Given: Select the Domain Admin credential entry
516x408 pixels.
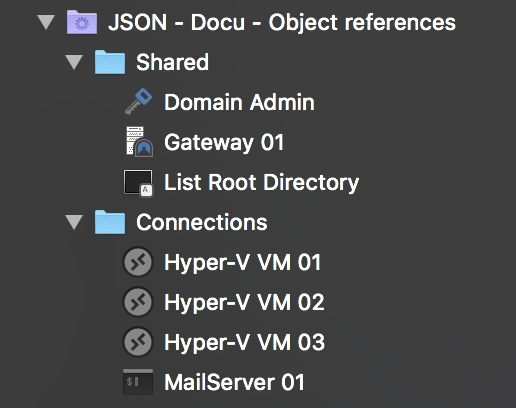Looking at the screenshot, I should point(239,102).
